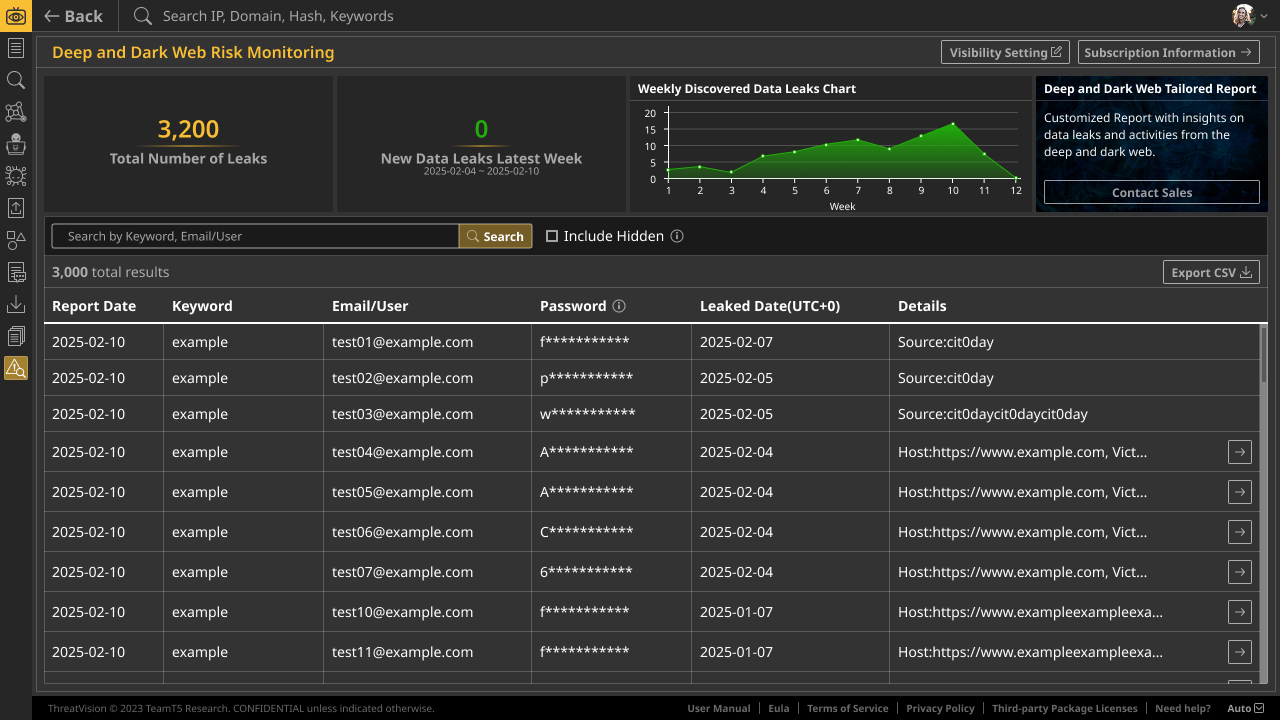Open the network graph icon in sidebar
This screenshot has width=1280, height=720.
15,112
